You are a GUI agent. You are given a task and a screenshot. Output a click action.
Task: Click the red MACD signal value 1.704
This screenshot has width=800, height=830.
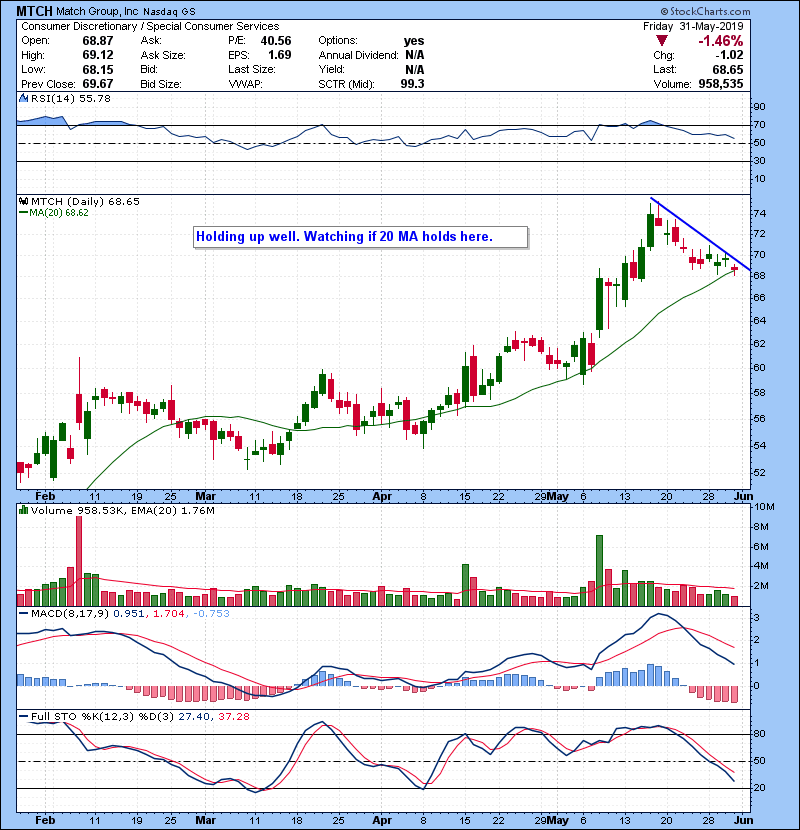tap(169, 614)
